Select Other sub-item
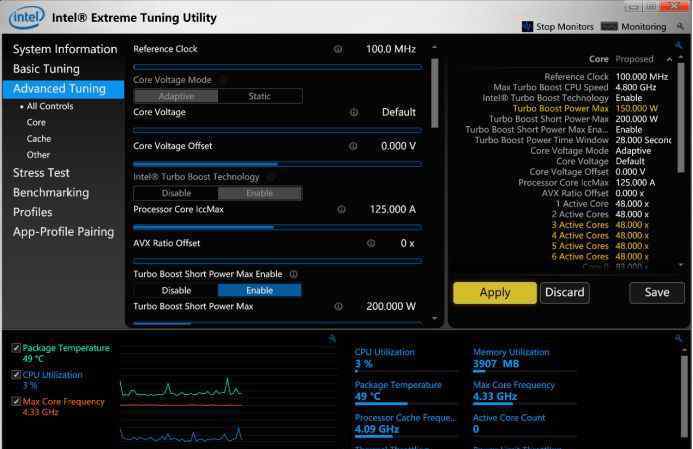693x449 pixels. coord(38,155)
